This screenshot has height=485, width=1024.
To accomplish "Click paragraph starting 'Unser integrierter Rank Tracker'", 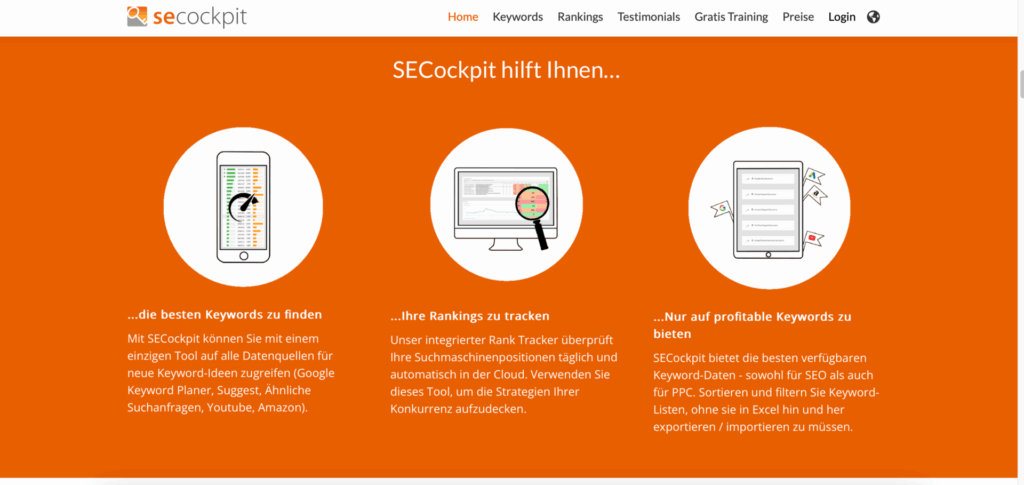I will (x=504, y=375).
